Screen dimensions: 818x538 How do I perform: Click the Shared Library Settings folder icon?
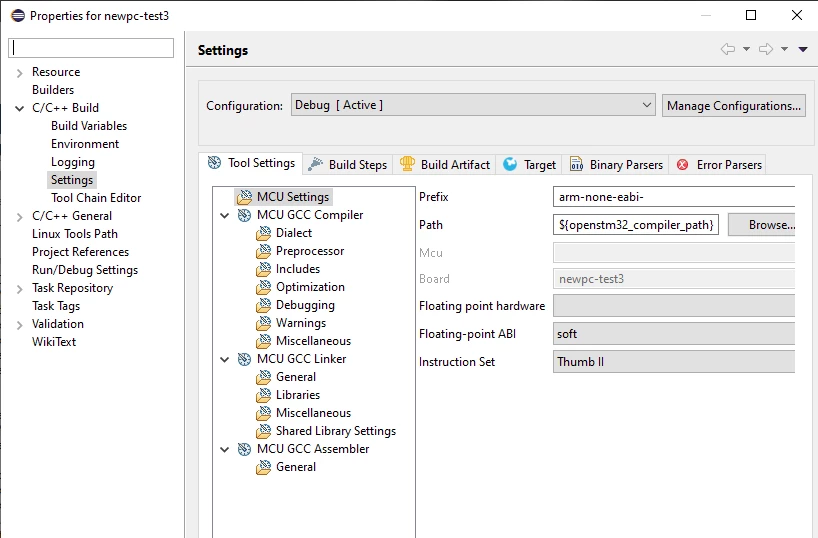pos(263,432)
